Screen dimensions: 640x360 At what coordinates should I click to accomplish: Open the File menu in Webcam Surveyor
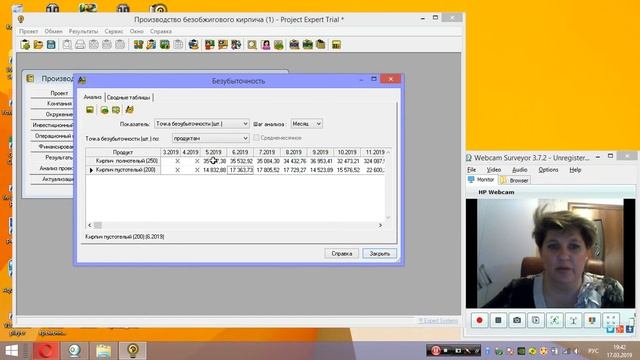coord(471,169)
